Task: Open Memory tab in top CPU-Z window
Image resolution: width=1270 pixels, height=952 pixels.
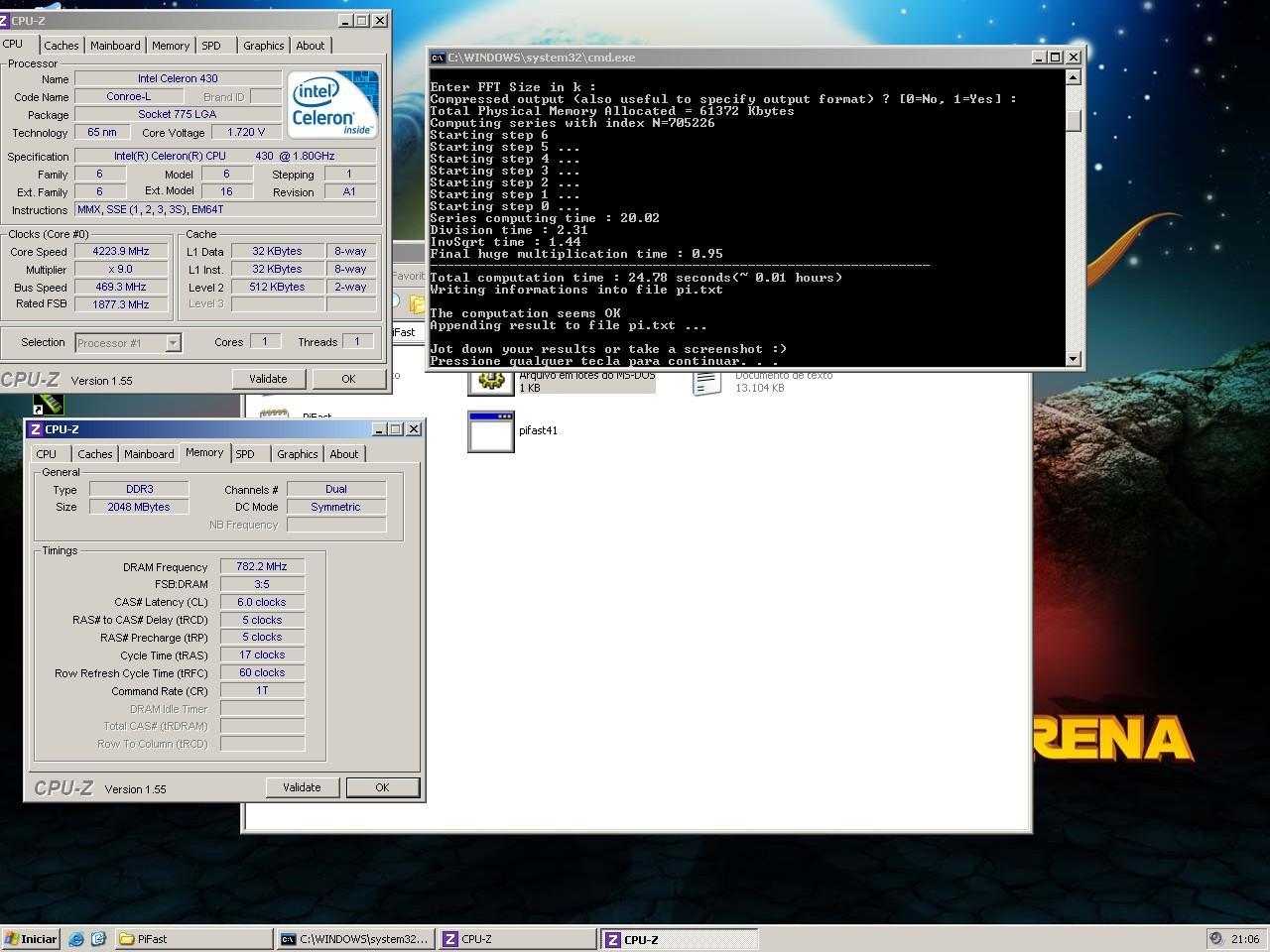Action: [171, 46]
